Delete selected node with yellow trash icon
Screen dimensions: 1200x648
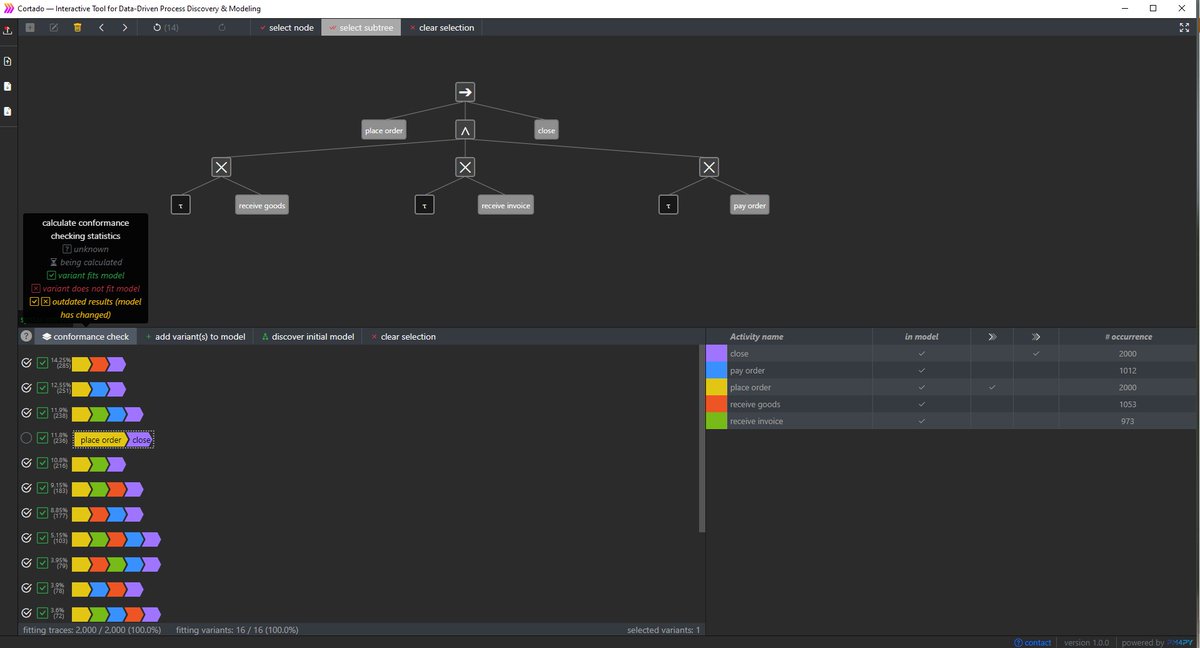click(x=78, y=28)
